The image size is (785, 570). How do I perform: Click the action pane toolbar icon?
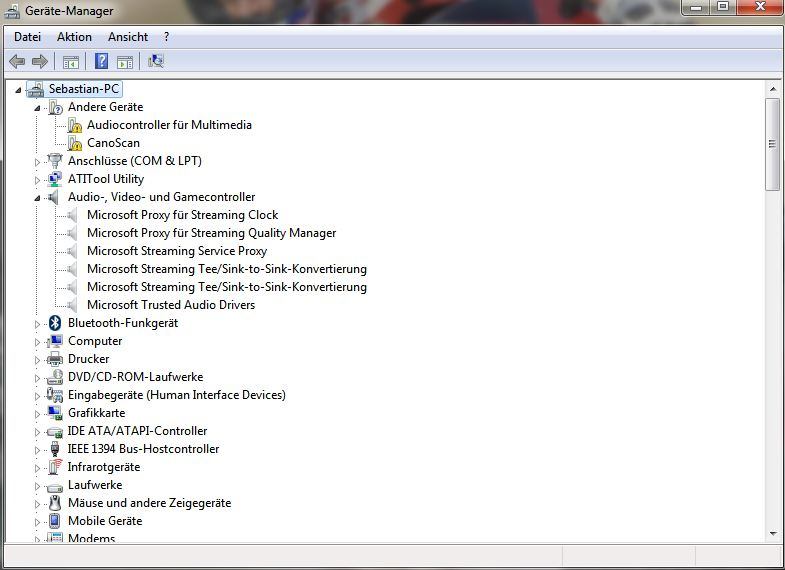125,62
